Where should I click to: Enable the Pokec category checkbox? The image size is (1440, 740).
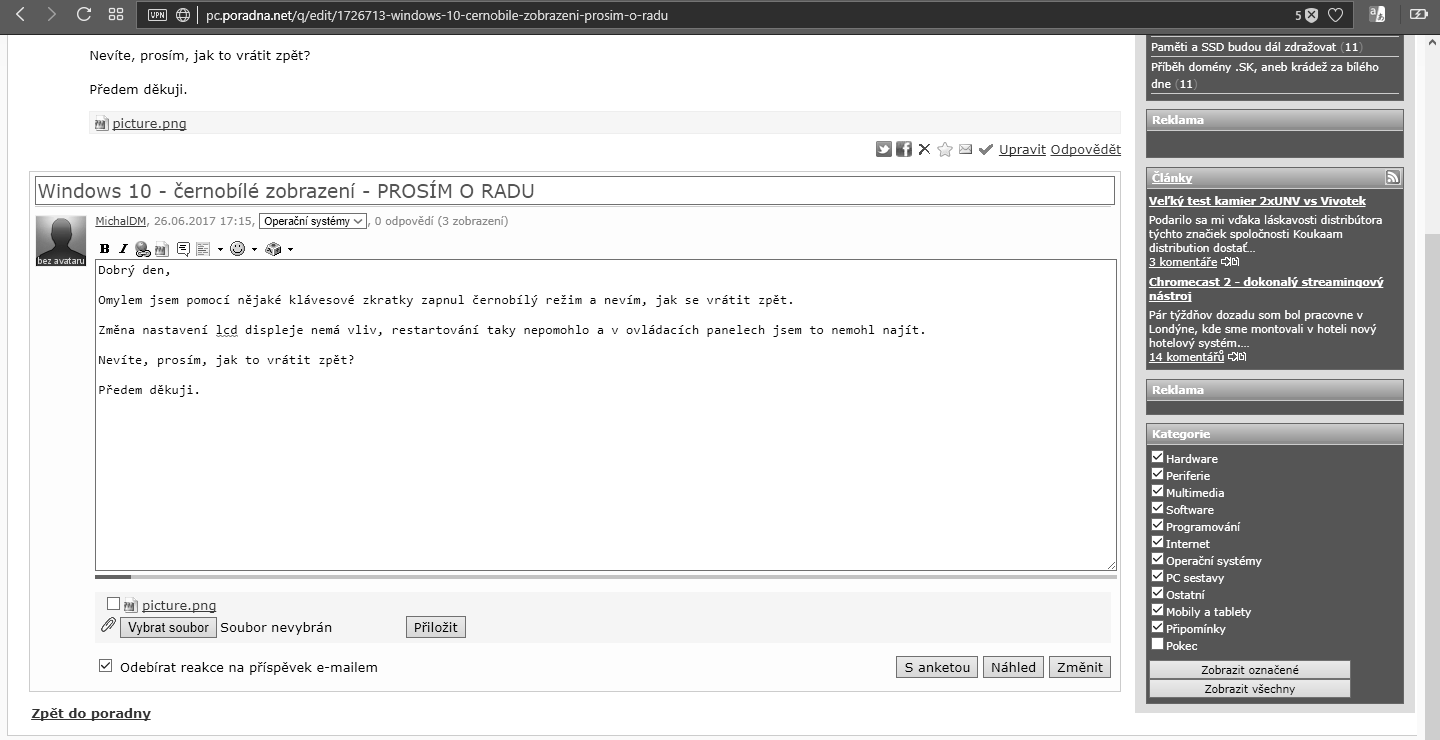pos(1158,644)
